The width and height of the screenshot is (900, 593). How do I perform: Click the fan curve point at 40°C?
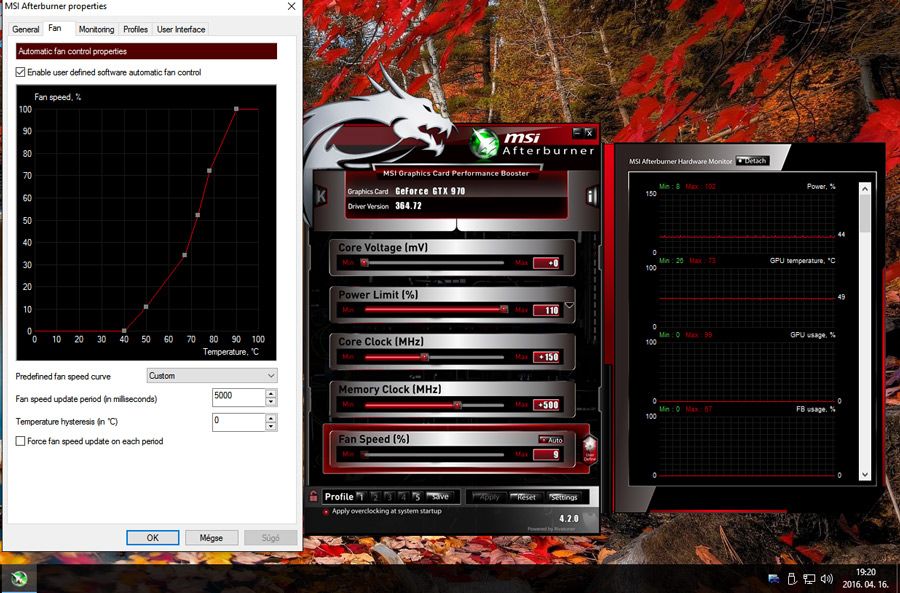[124, 331]
